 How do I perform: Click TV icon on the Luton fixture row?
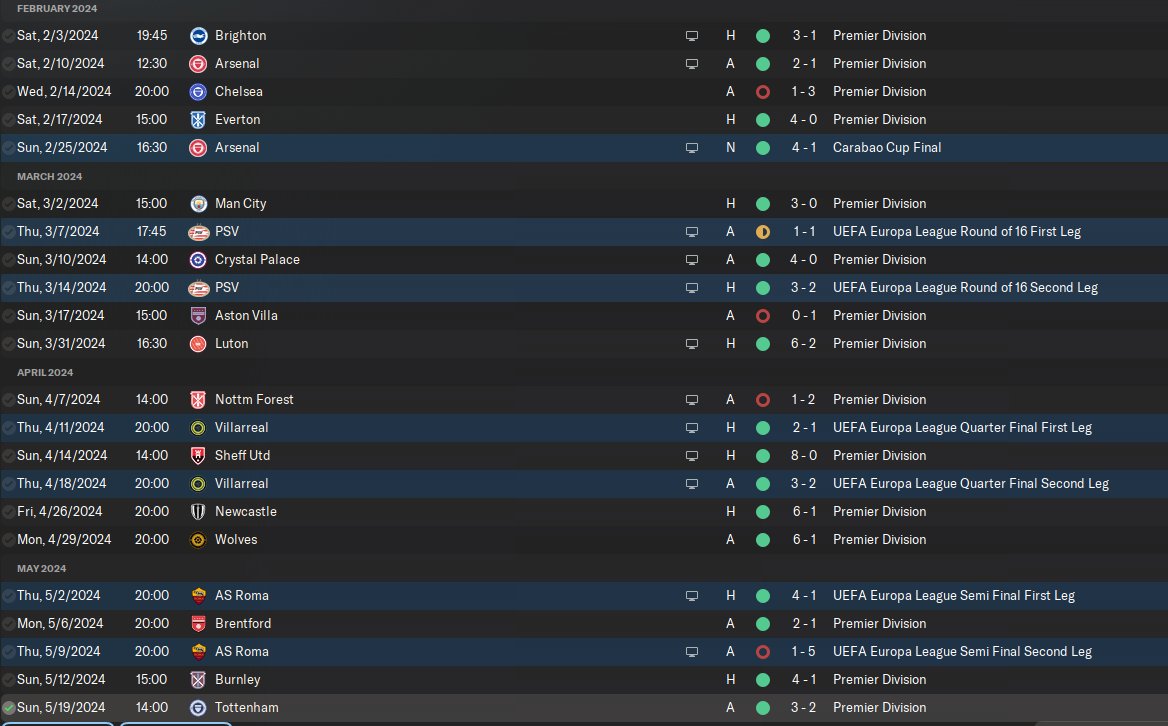pyautogui.click(x=691, y=343)
